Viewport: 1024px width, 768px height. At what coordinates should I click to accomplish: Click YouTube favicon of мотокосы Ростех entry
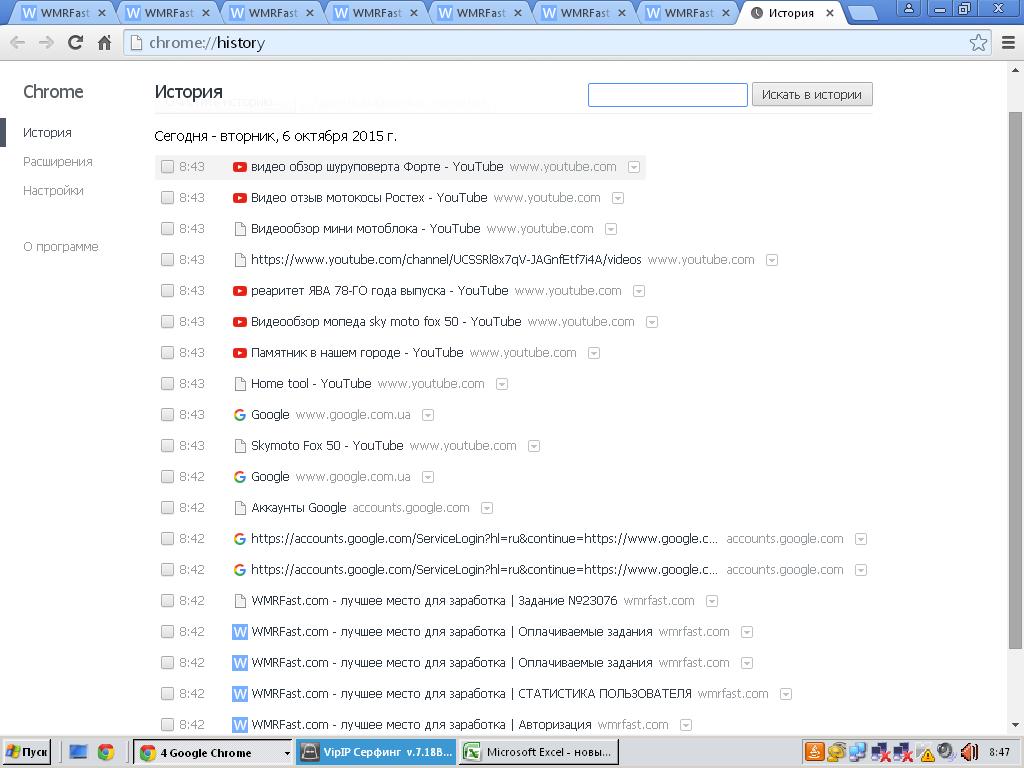240,198
